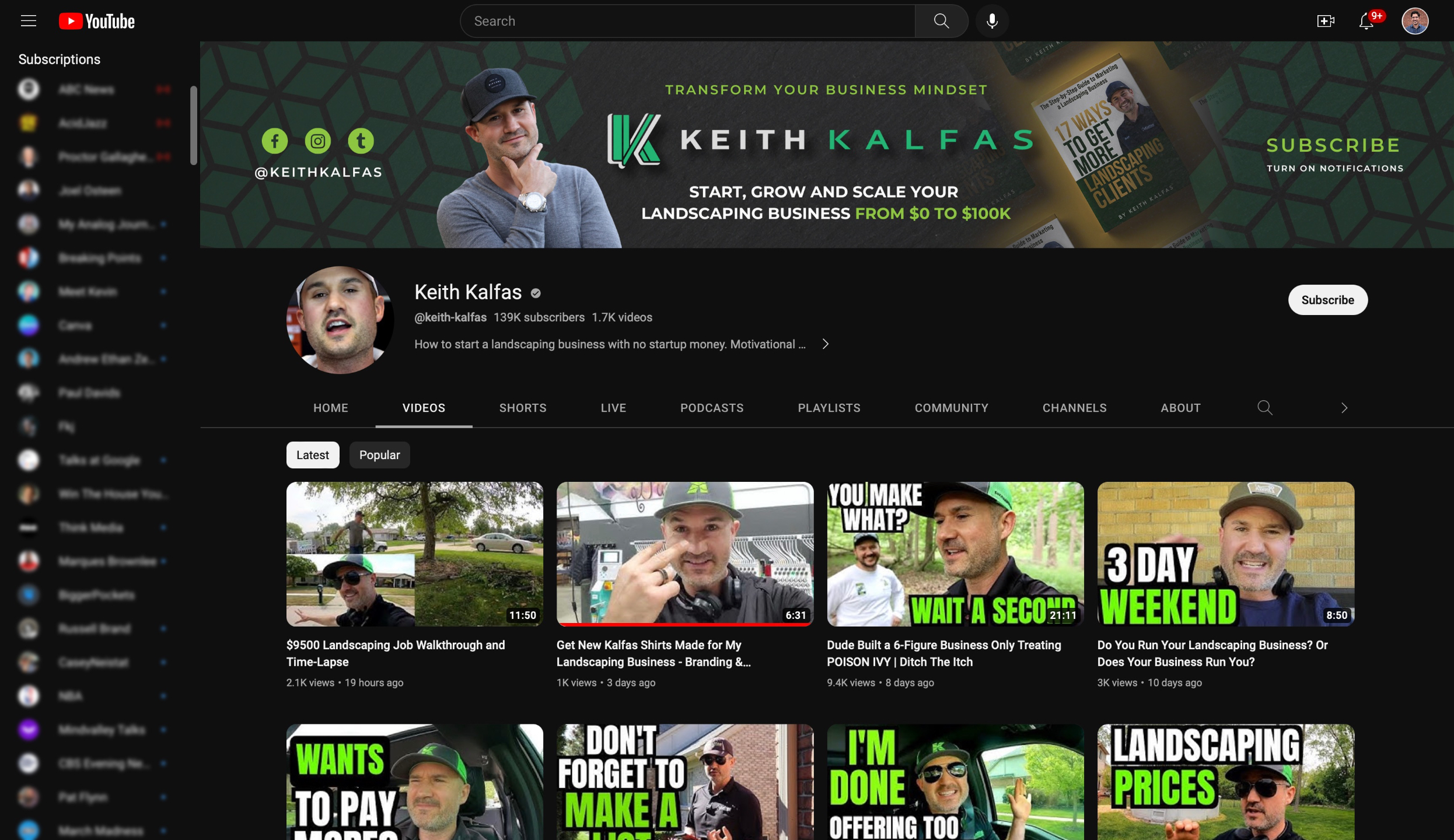
Task: Open the 'I'M DONE OFFERING TOO' thumbnail
Action: tap(956, 782)
